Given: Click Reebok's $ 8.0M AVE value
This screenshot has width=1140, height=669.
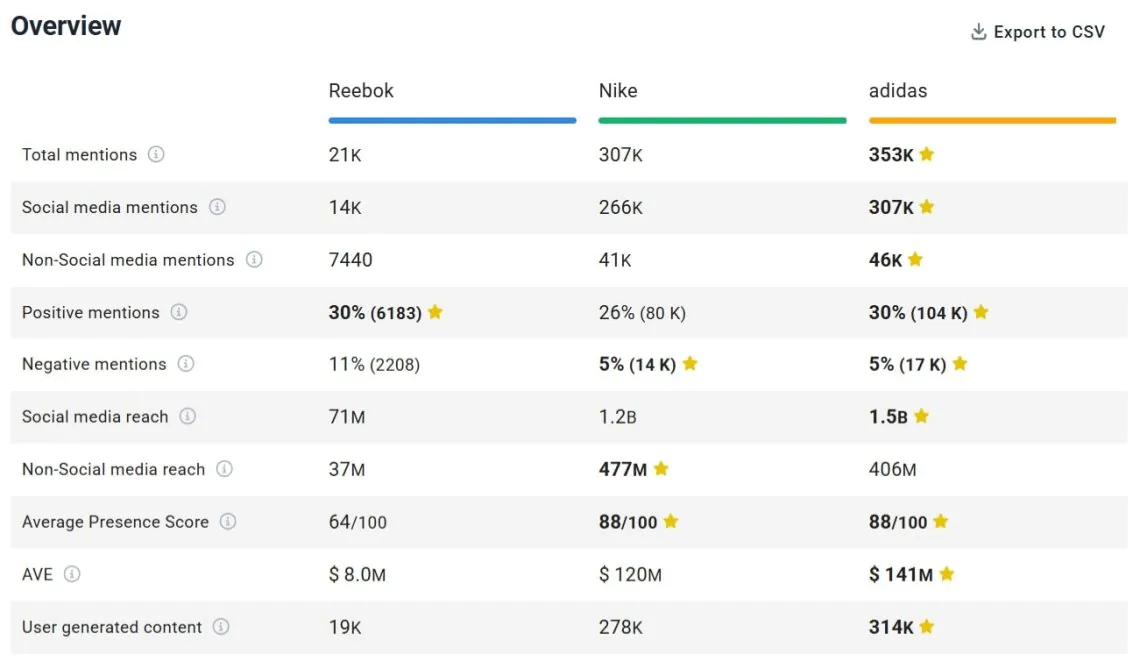Looking at the screenshot, I should 357,574.
